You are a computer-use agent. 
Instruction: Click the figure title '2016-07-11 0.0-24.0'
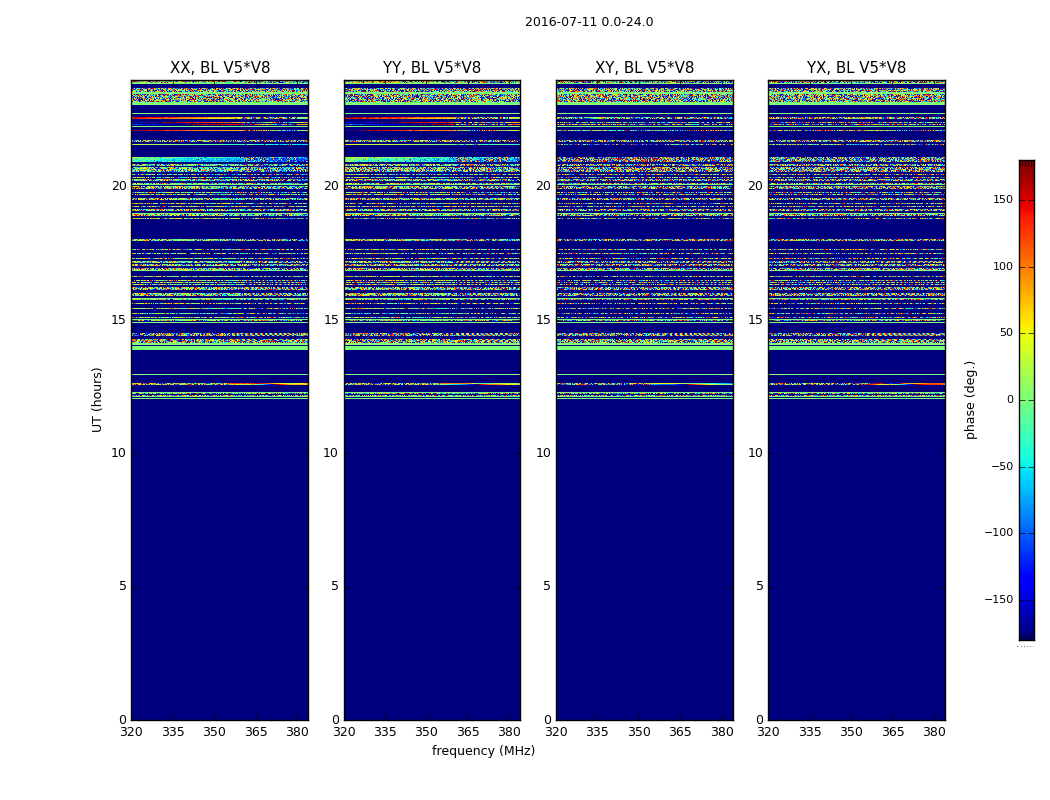(589, 22)
